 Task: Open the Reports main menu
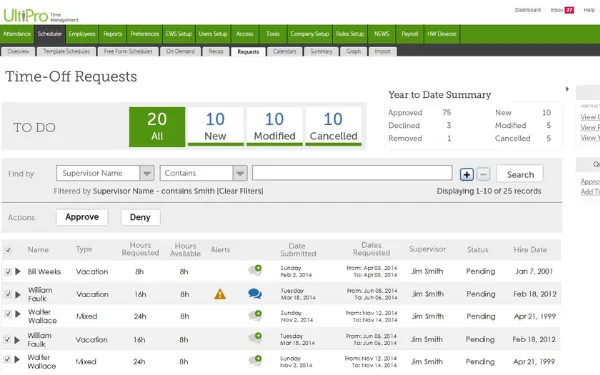(112, 34)
